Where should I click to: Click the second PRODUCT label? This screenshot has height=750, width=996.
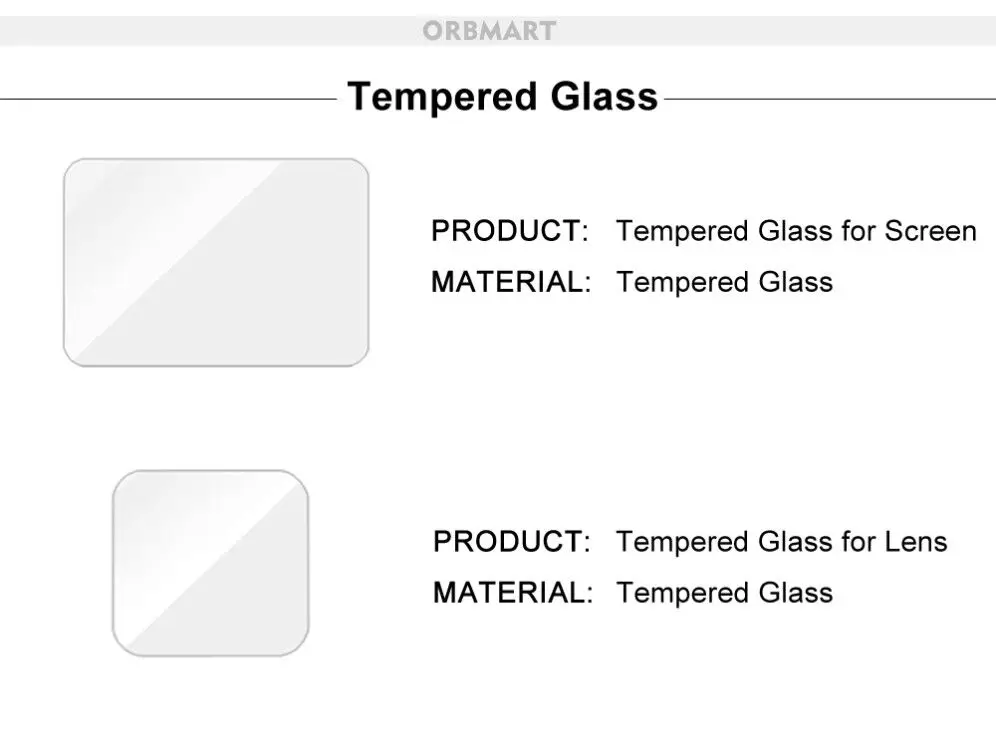point(511,542)
